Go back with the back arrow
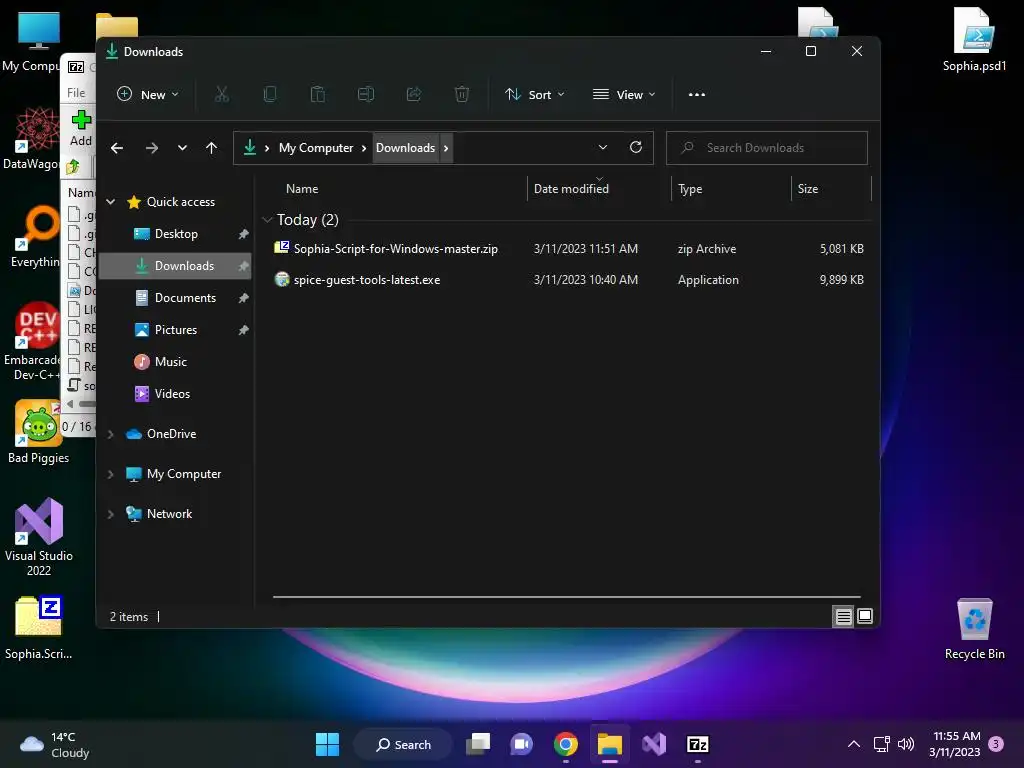Image resolution: width=1024 pixels, height=768 pixels. (117, 148)
